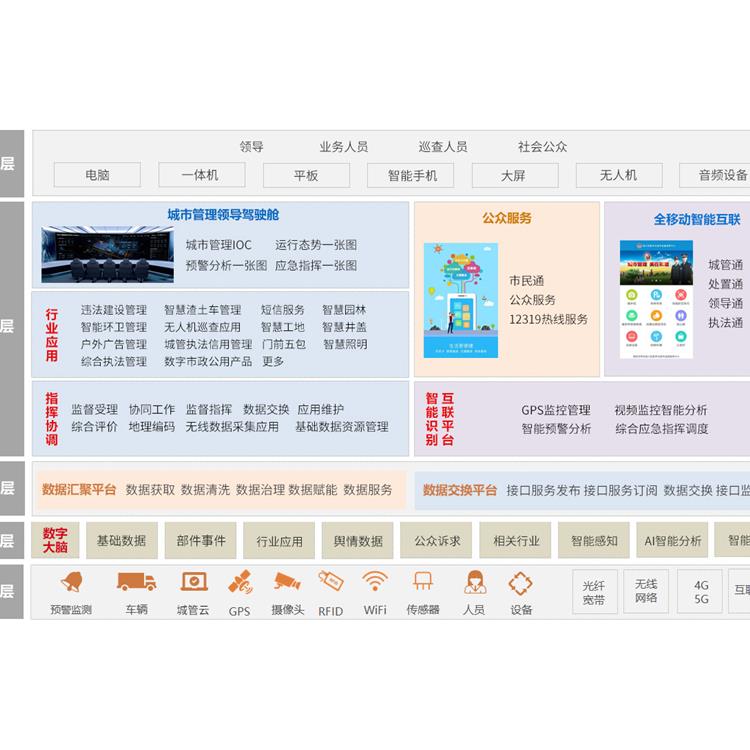The width and height of the screenshot is (750, 750).
Task: Select the WiFi signal icon
Action: (375, 582)
